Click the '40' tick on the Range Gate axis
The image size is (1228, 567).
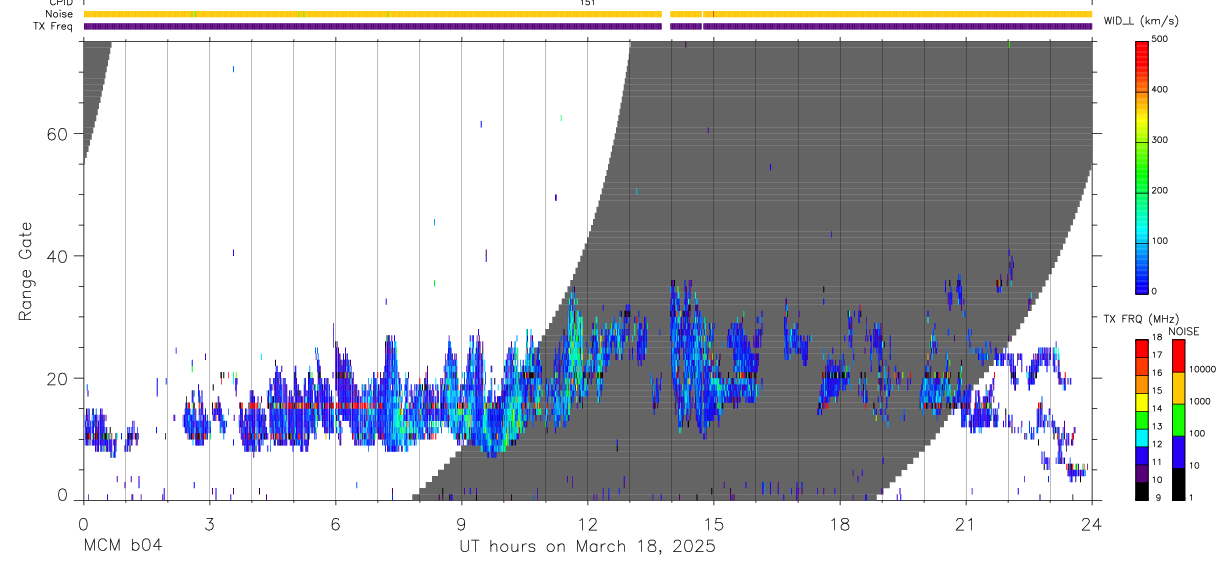(x=58, y=256)
